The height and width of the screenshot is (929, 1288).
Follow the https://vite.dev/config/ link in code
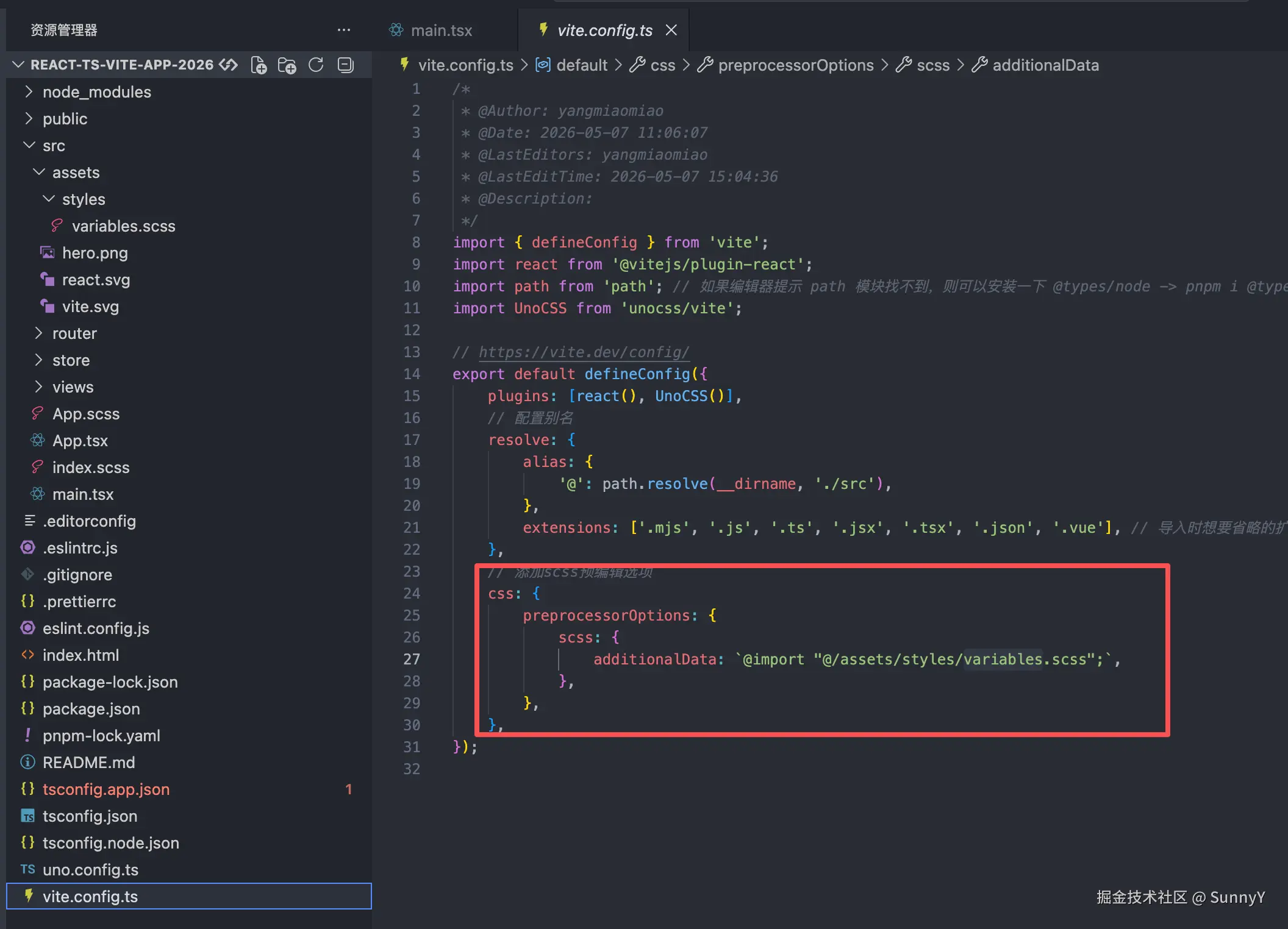(584, 352)
